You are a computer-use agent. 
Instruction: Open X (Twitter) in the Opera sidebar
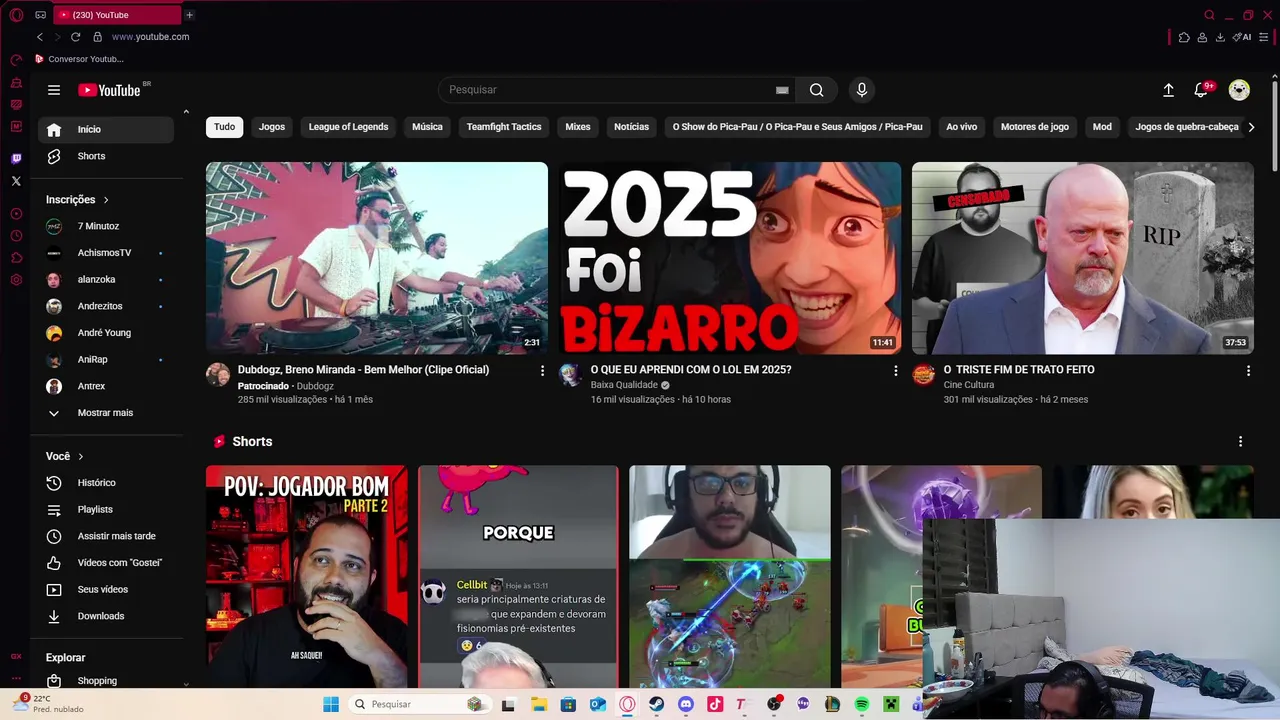point(16,181)
